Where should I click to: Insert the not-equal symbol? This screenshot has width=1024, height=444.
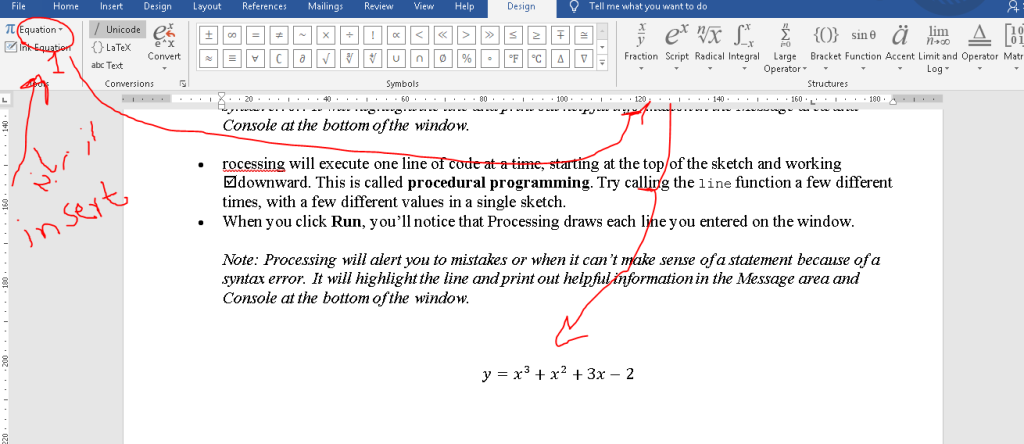(x=279, y=35)
